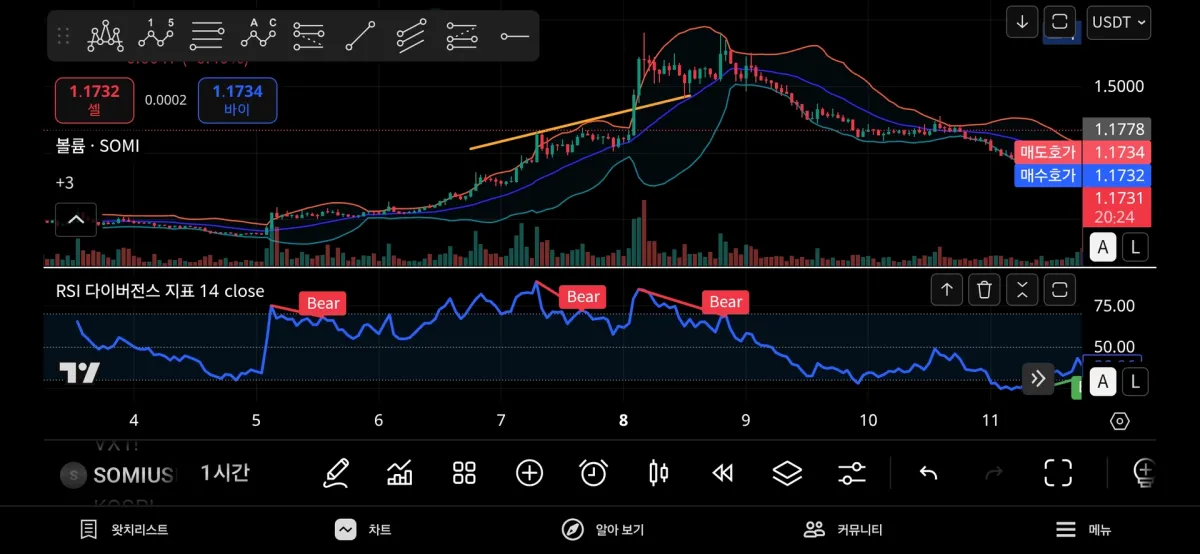
Task: Click the 75.00 RSI scale value
Action: (x=1114, y=306)
